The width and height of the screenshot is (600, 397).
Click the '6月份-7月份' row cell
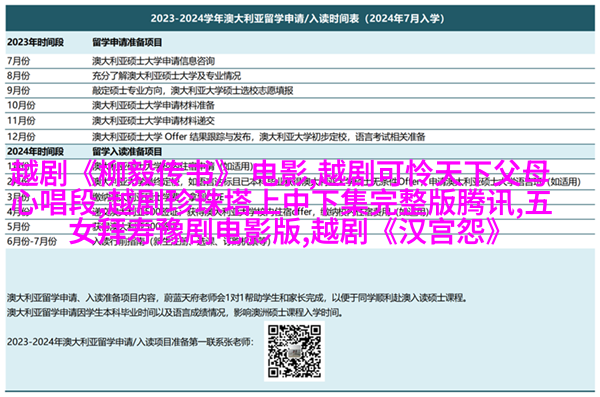coord(32,241)
